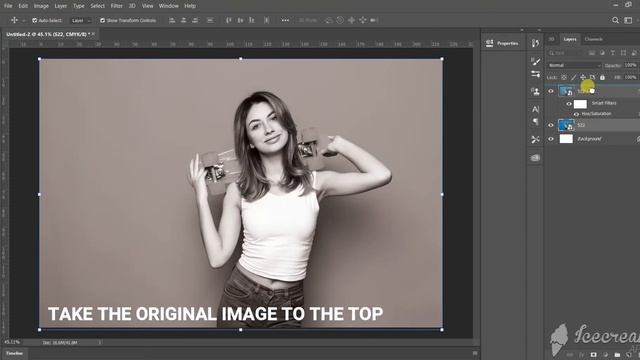Toggle lock position icon
This screenshot has height=360, width=640.
coord(583,77)
